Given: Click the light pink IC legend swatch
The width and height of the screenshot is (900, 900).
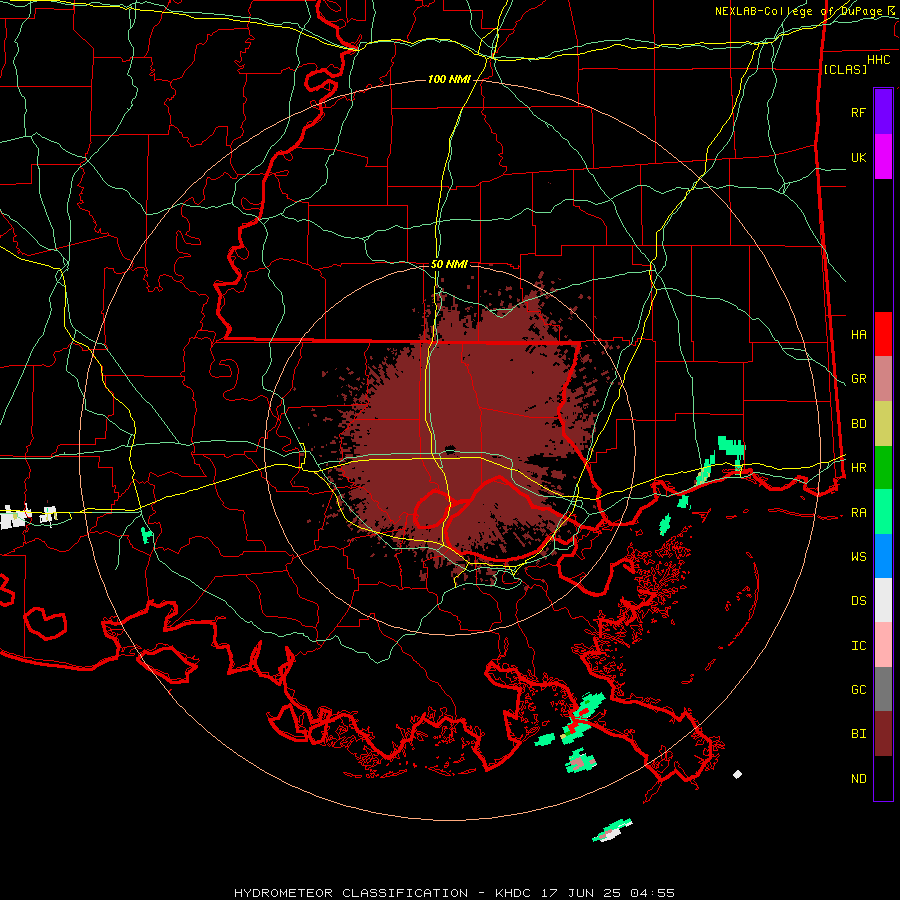Looking at the screenshot, I should [883, 645].
